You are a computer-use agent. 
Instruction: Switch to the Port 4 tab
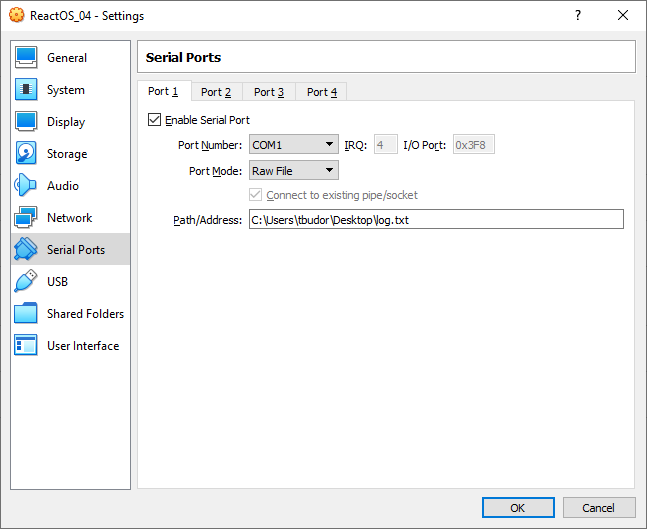(x=322, y=92)
